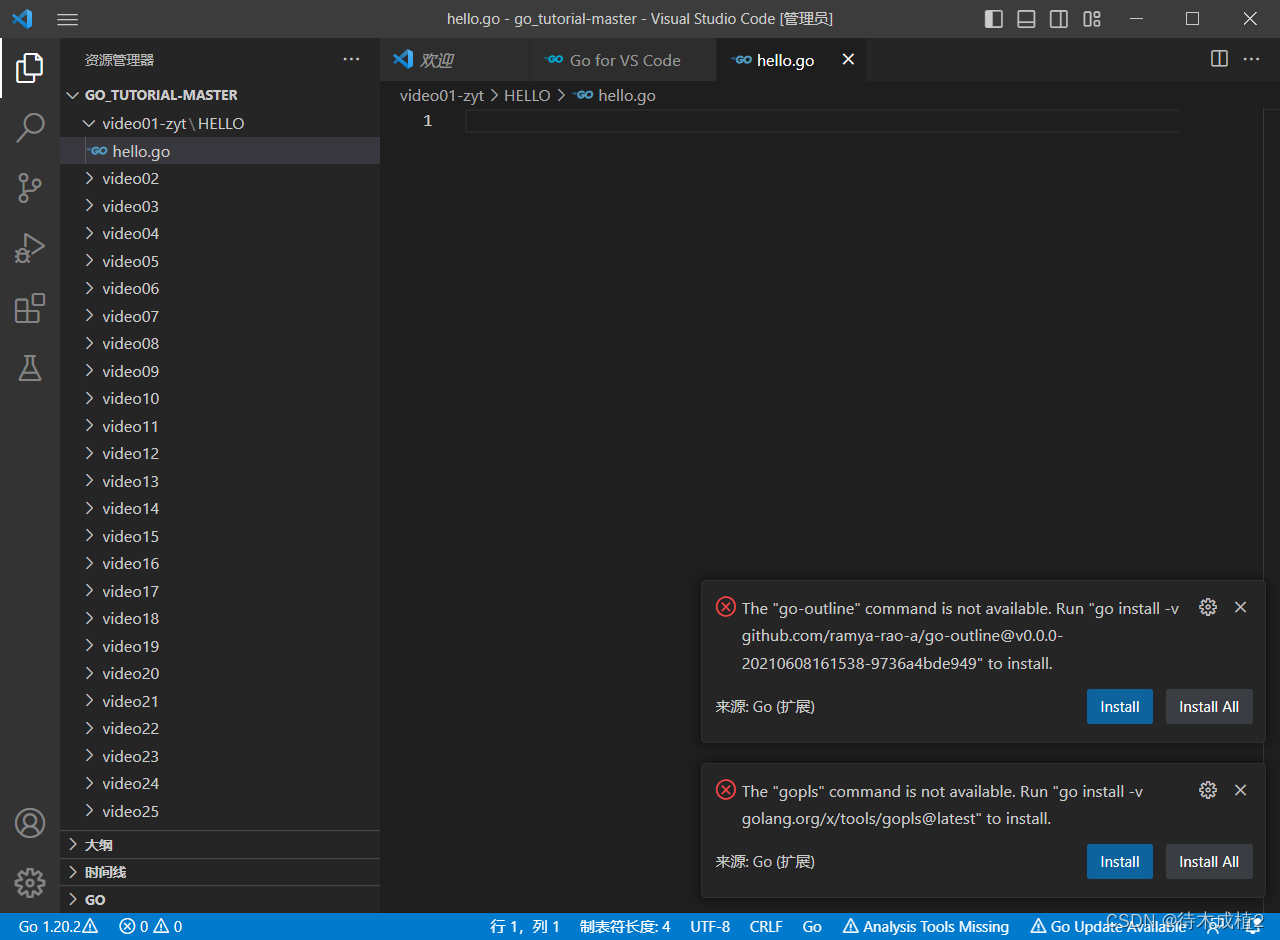The width and height of the screenshot is (1280, 940).
Task: Expand the video25 folder
Action: pos(220,811)
